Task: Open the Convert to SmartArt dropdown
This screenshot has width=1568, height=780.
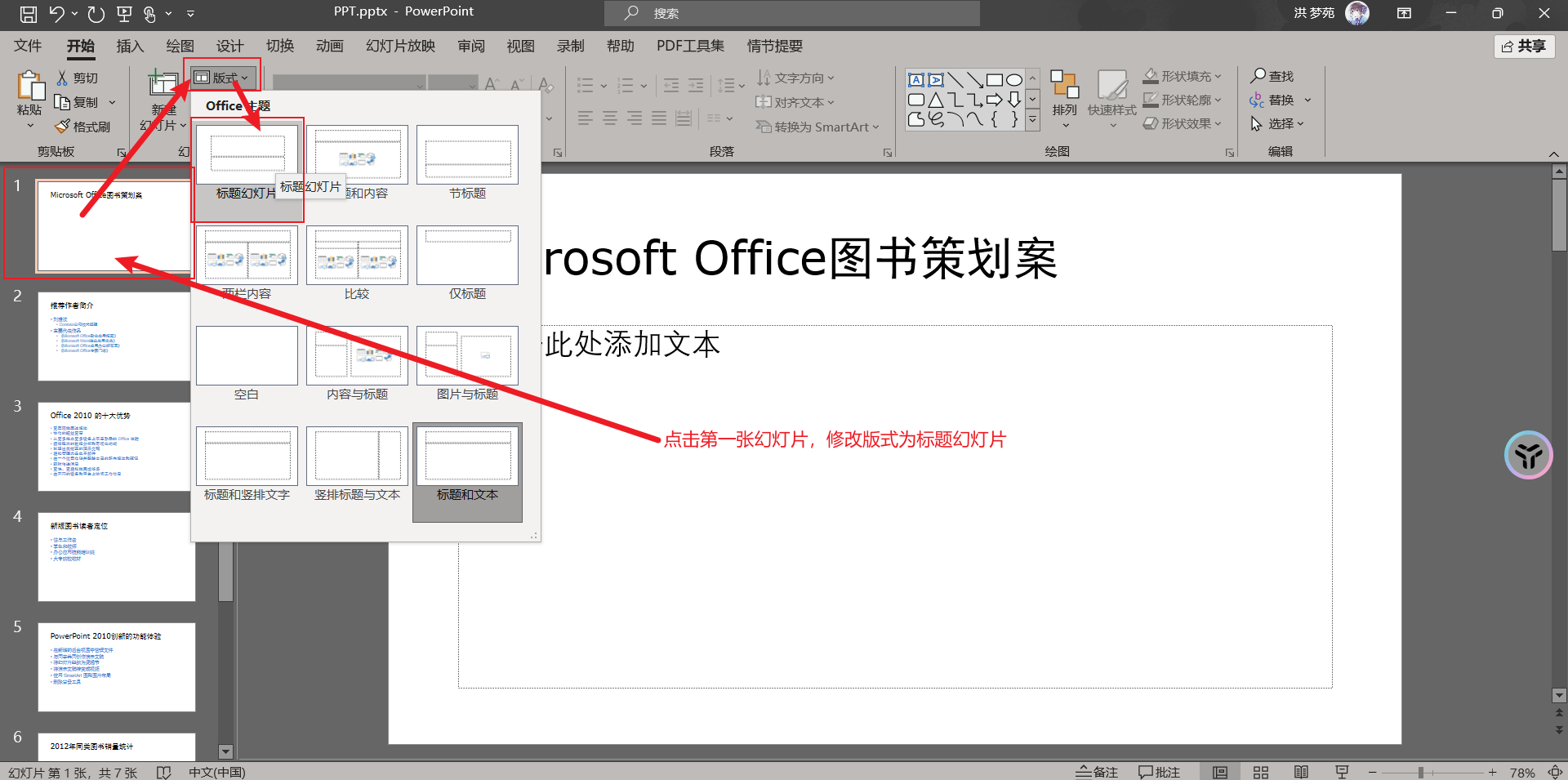Action: [817, 127]
